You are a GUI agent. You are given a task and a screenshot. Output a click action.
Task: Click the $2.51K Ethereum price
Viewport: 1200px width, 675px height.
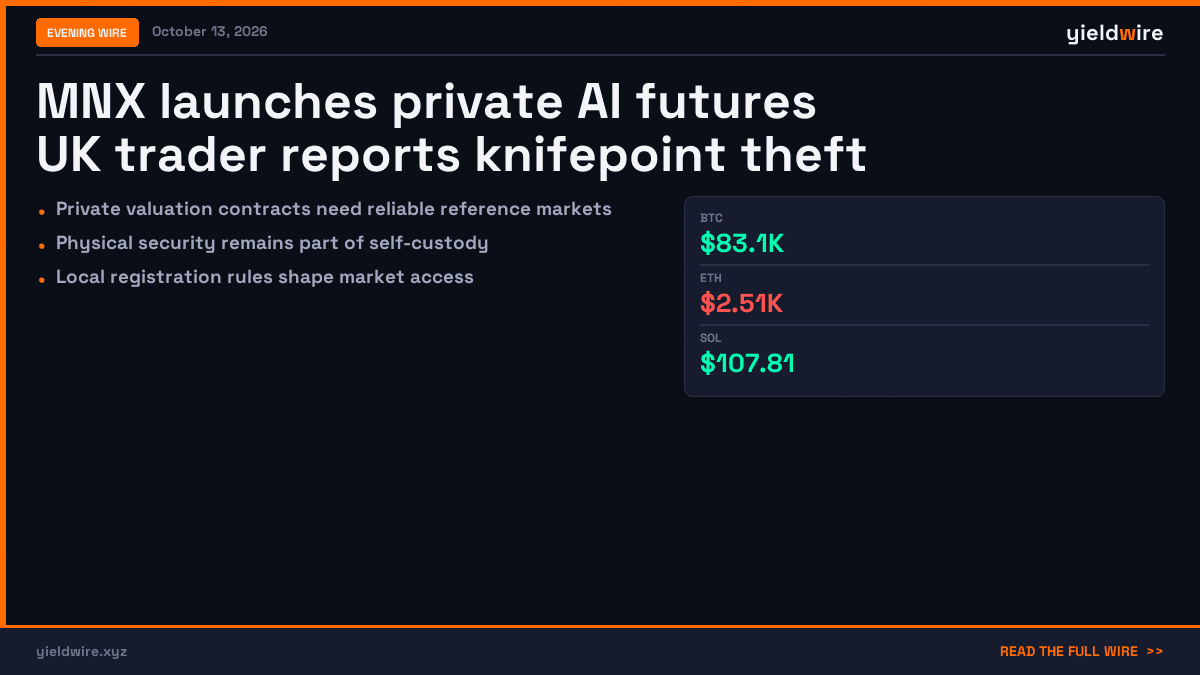pyautogui.click(x=742, y=303)
